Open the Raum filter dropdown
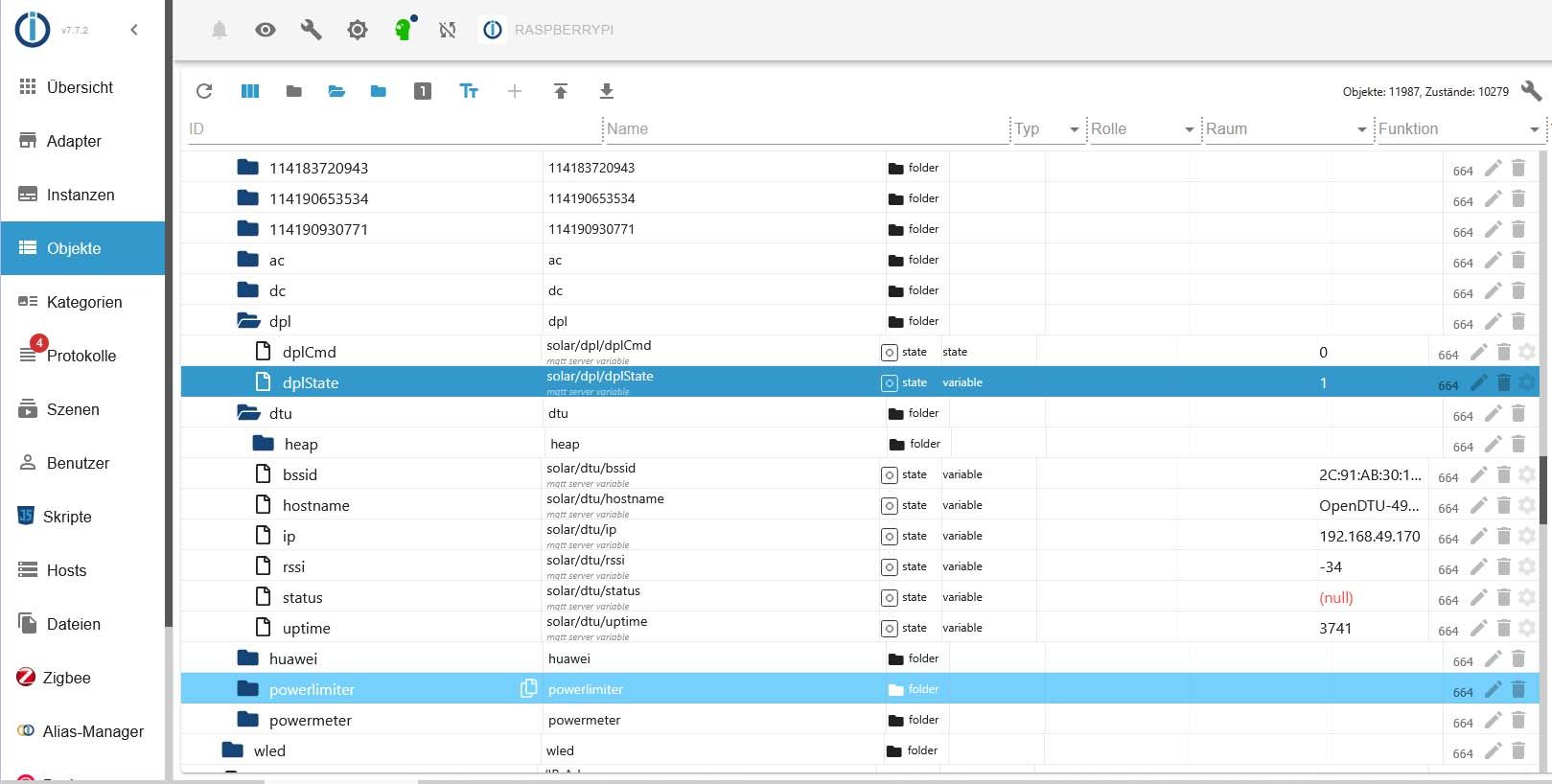 [1361, 129]
